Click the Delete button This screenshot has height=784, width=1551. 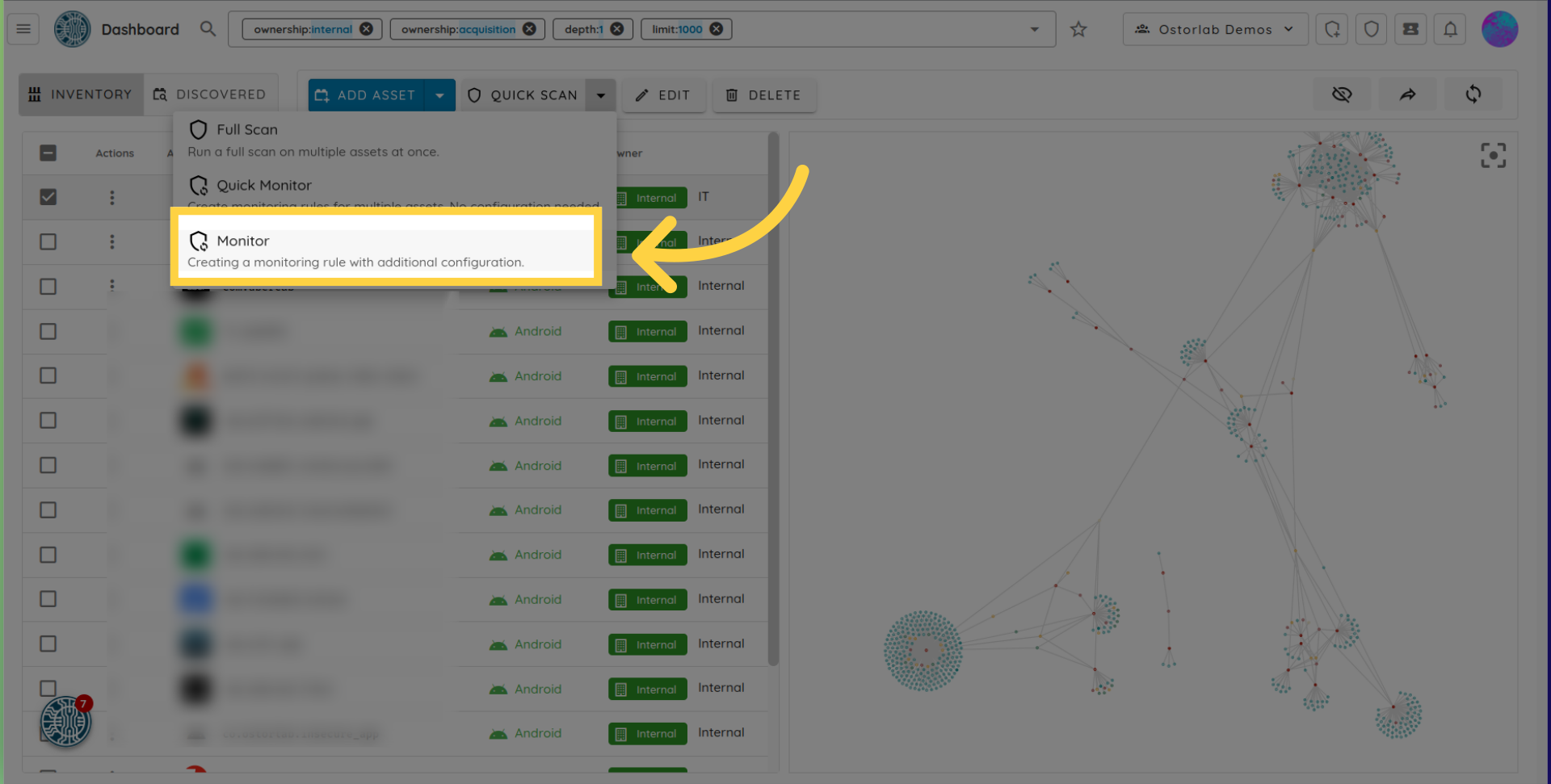tap(763, 95)
